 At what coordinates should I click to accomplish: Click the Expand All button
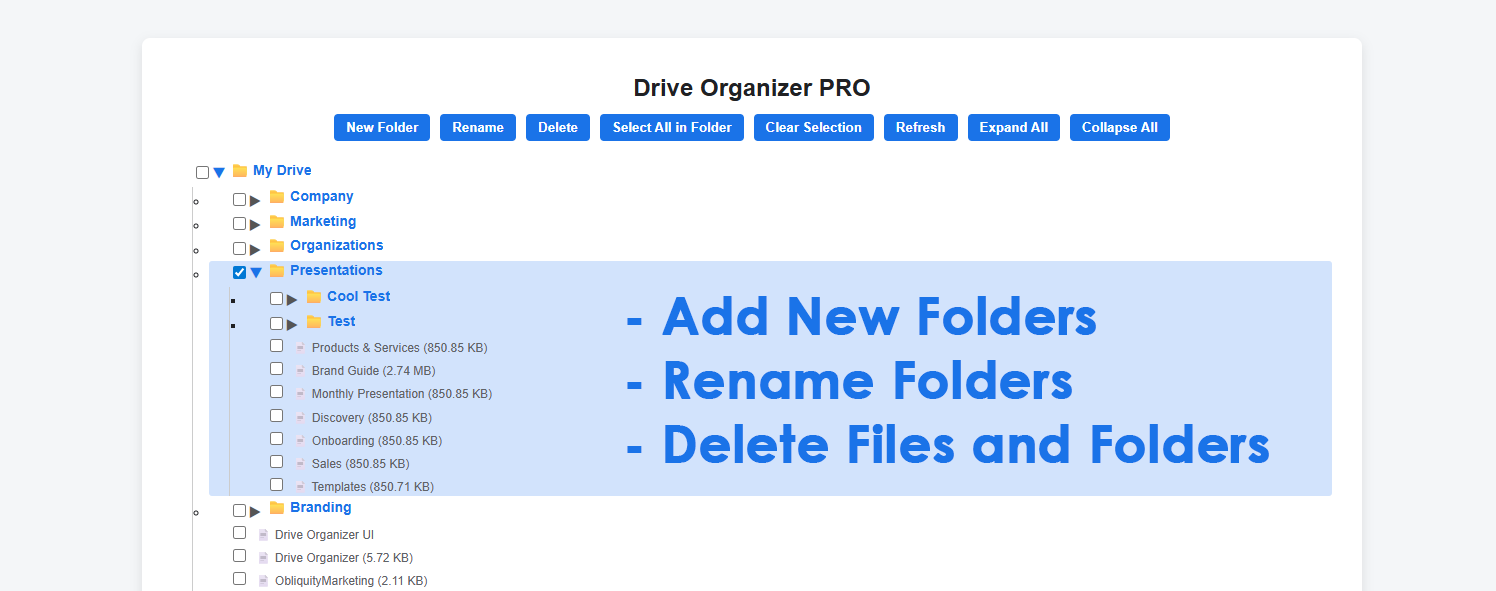coord(1014,127)
